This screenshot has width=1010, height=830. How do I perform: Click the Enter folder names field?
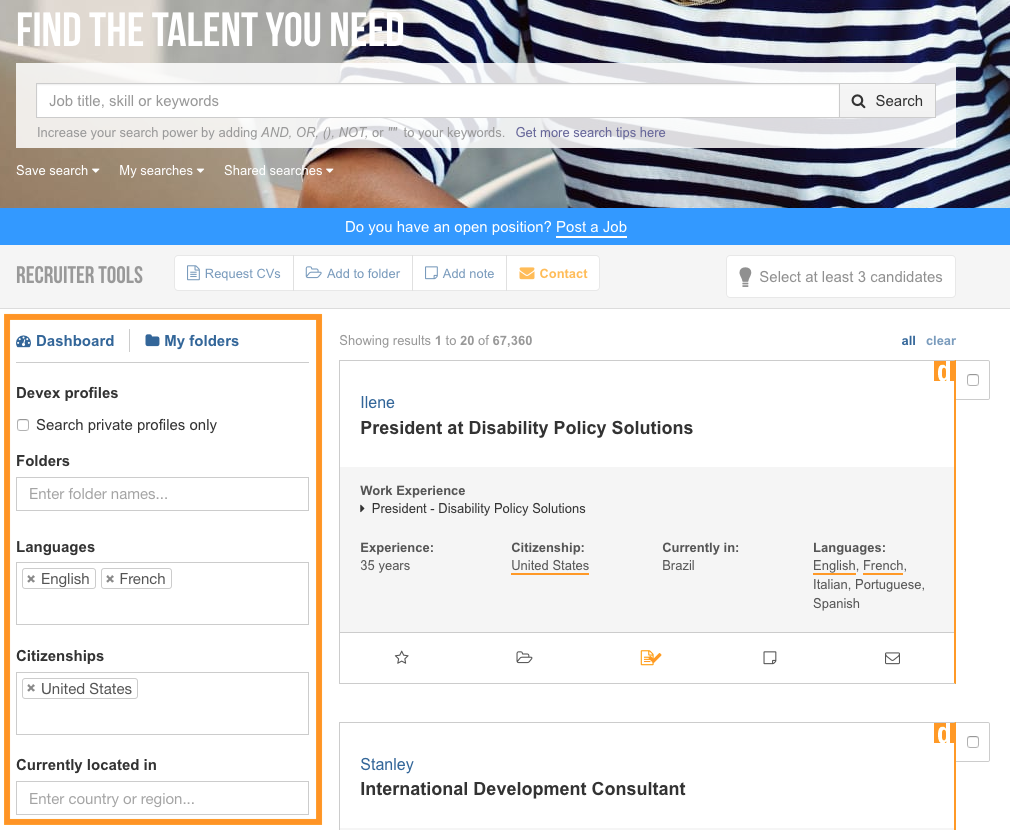click(162, 494)
